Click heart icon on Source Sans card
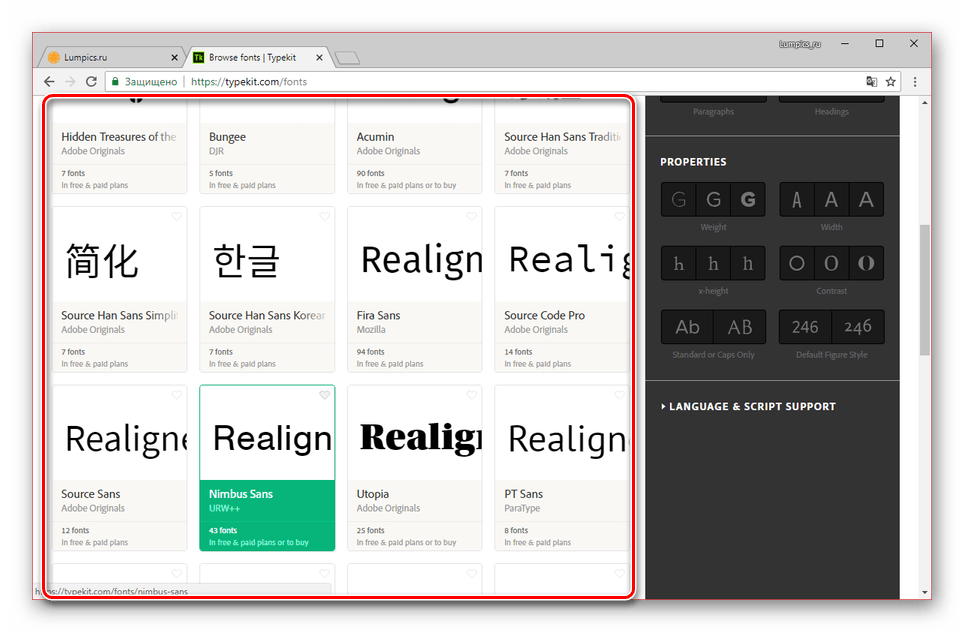Screen dimensions: 964x632 [176, 395]
